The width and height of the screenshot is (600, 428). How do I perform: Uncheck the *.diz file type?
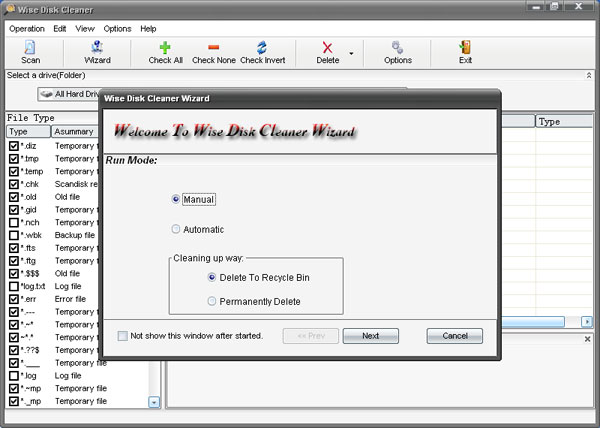point(14,146)
